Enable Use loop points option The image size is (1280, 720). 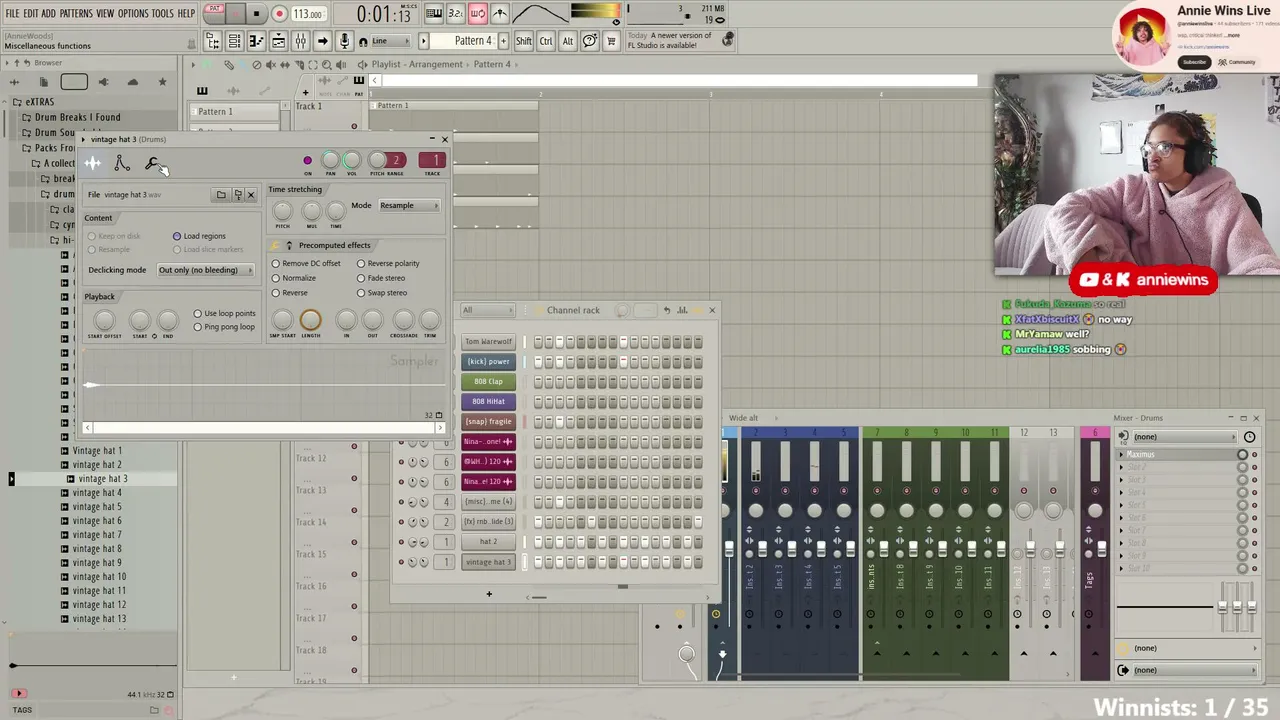(x=224, y=314)
